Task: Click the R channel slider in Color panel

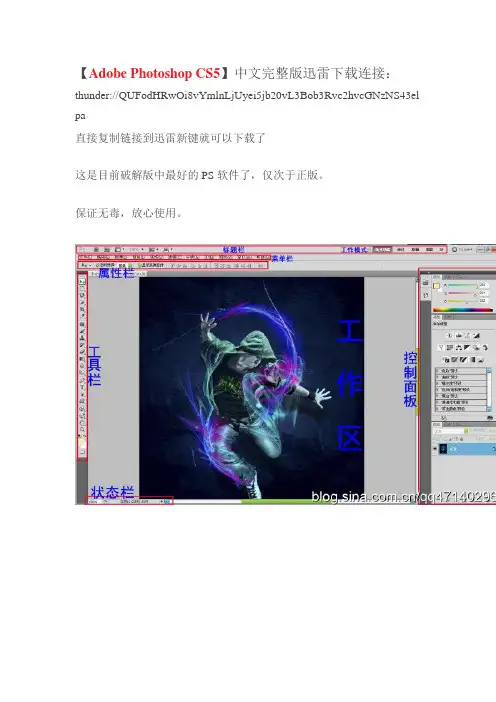Action: coord(463,285)
